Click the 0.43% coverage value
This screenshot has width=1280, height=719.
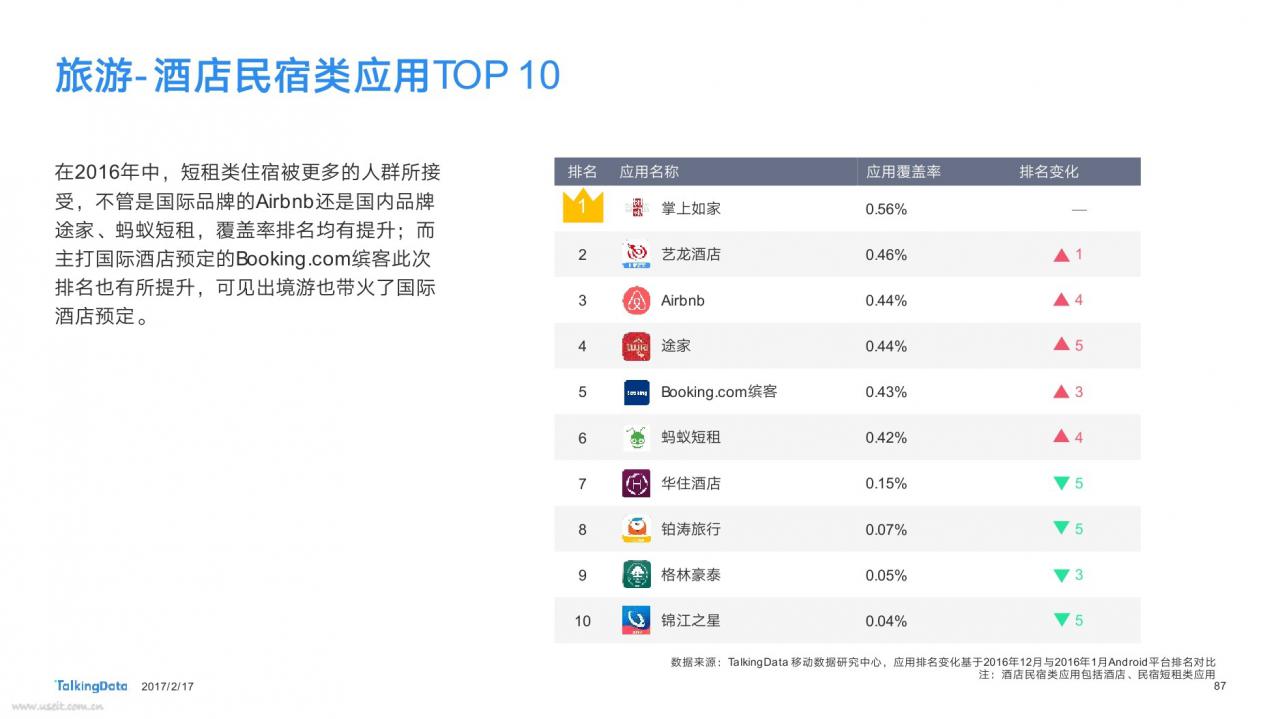886,392
